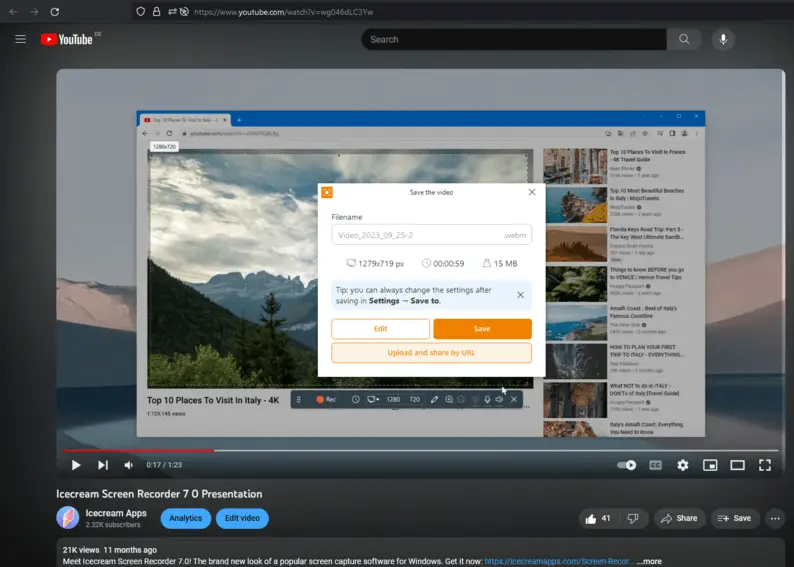Expand the description with ...more

coord(649,561)
